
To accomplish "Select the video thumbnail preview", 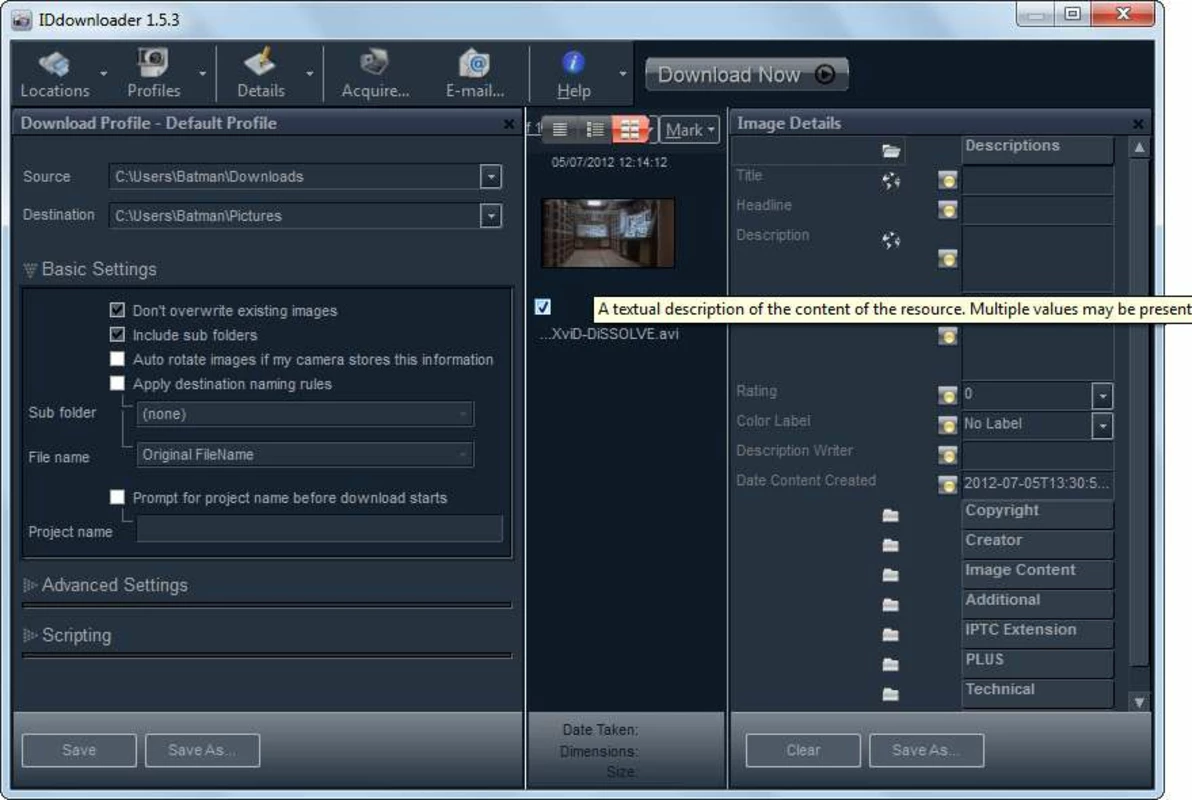I will click(607, 233).
